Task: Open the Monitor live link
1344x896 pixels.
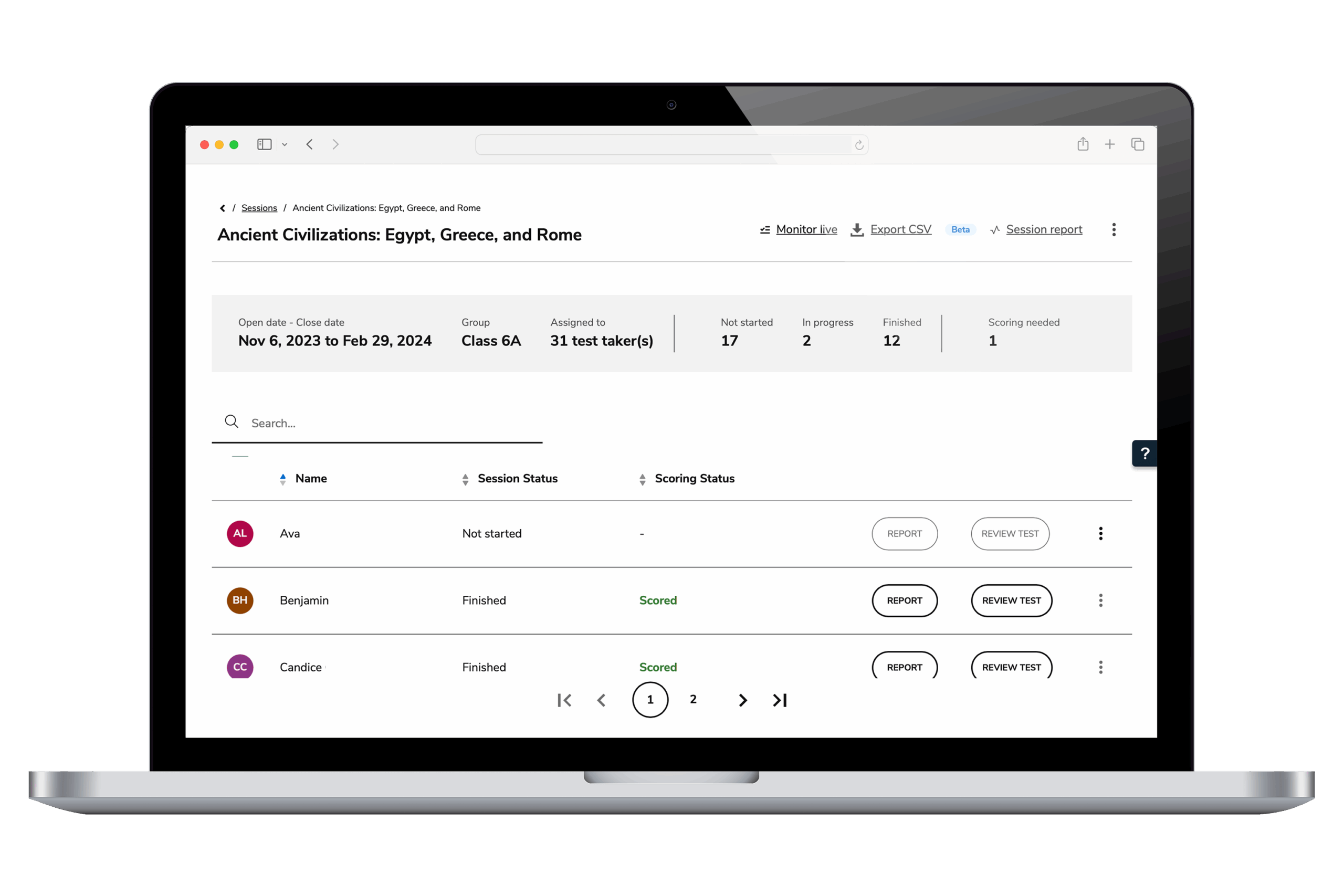Action: pos(806,230)
